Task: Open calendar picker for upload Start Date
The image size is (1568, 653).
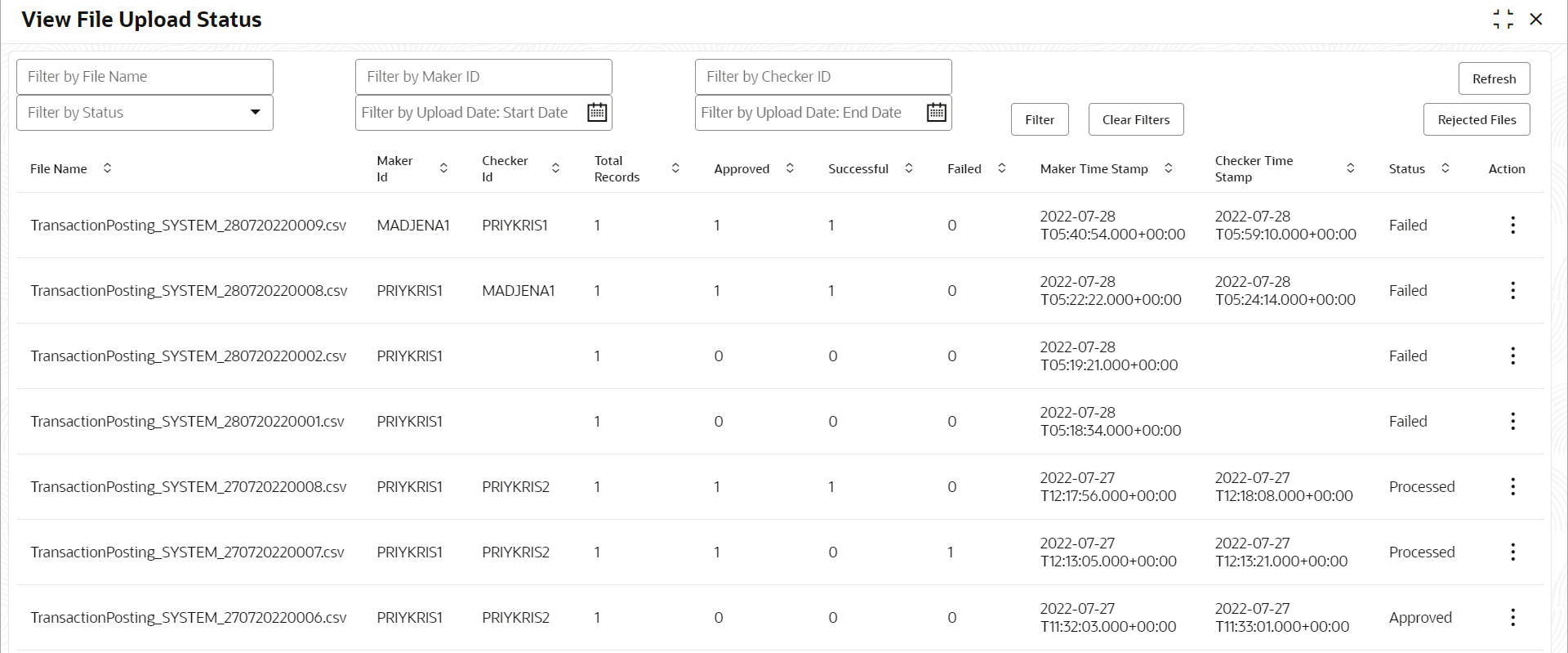Action: [597, 113]
